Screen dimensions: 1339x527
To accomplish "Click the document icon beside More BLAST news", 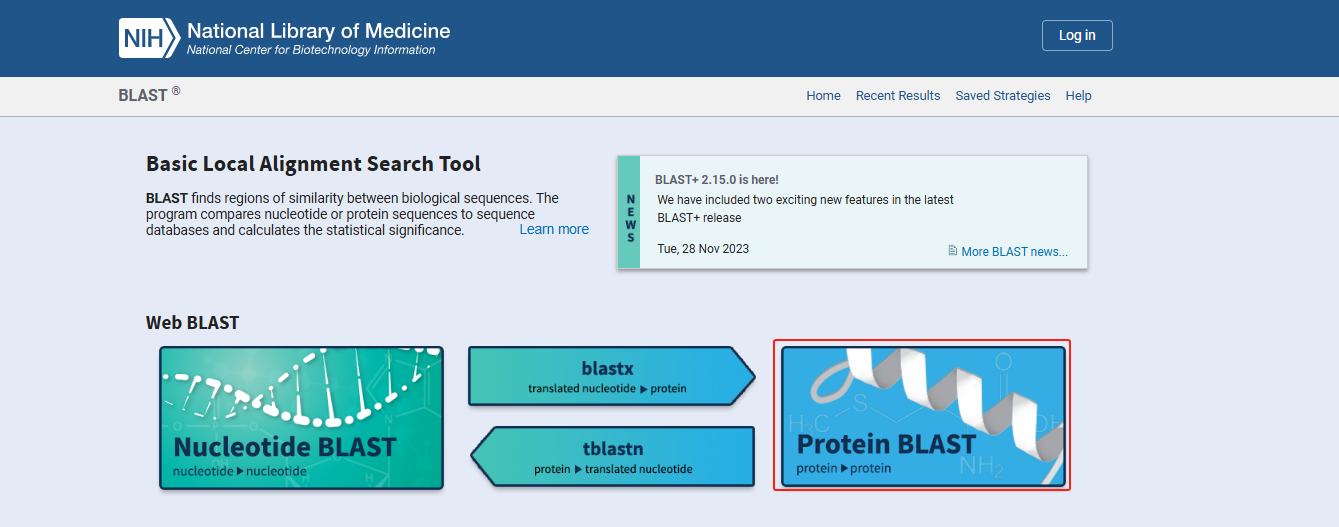I will [953, 251].
